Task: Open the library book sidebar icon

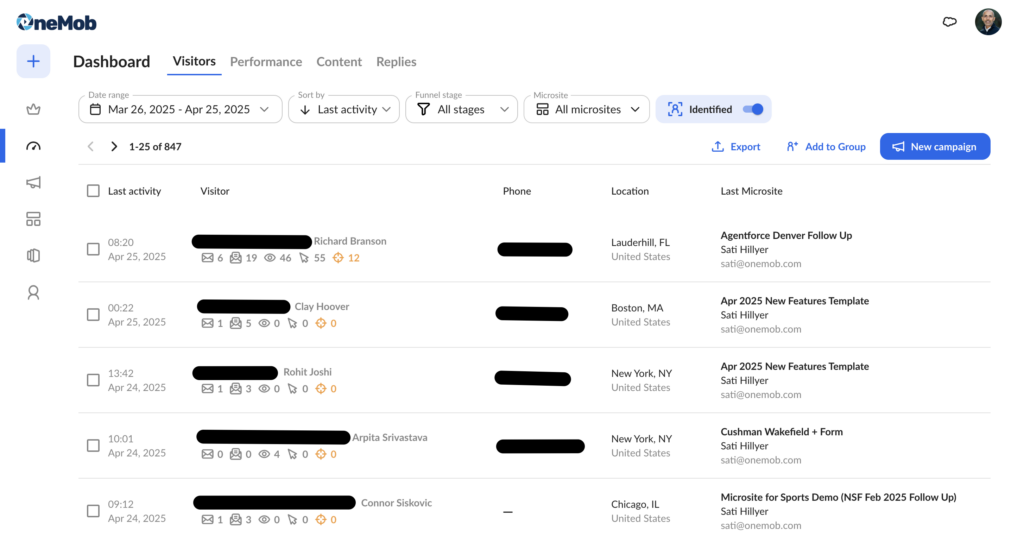Action: [x=33, y=256]
